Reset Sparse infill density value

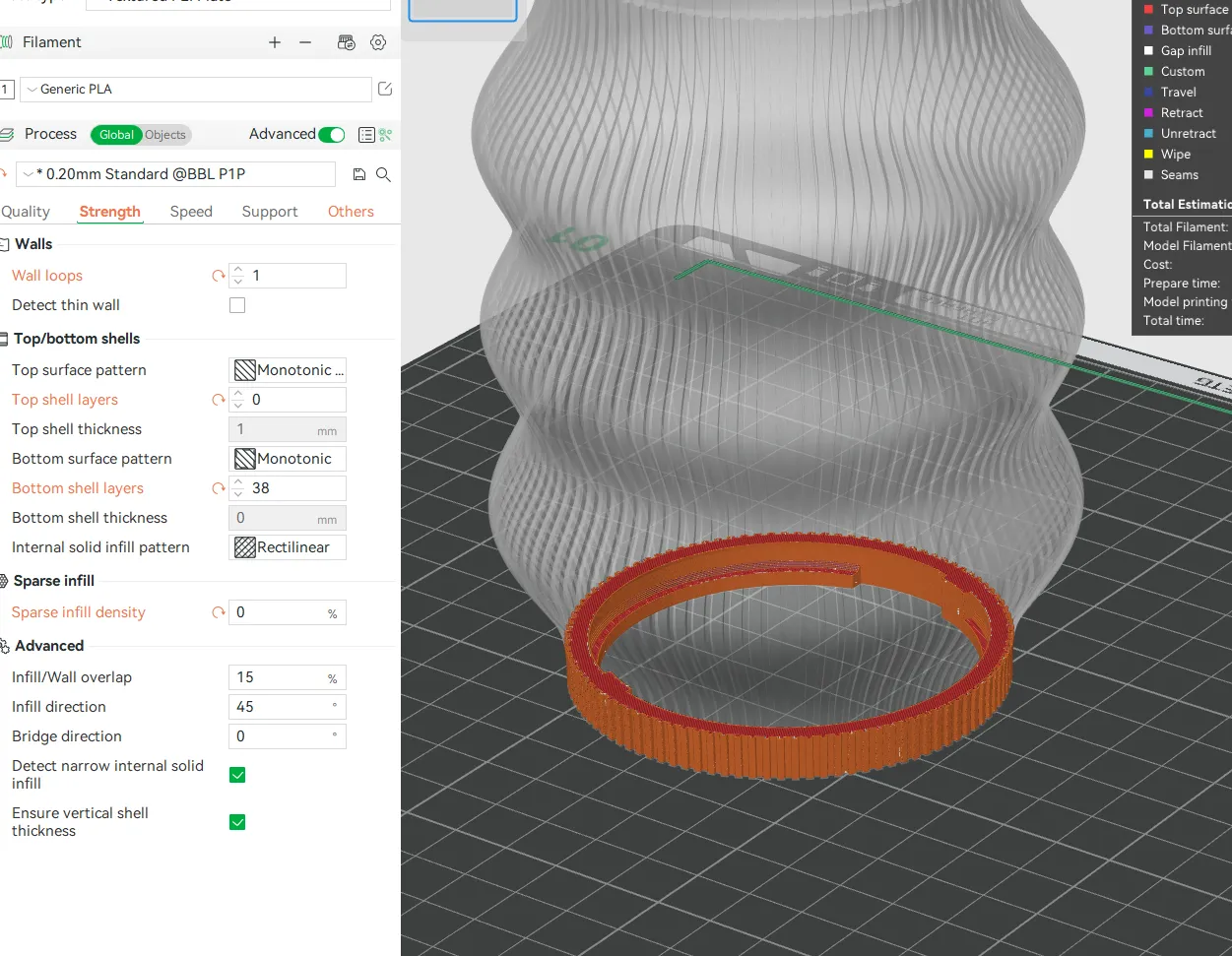coord(219,612)
